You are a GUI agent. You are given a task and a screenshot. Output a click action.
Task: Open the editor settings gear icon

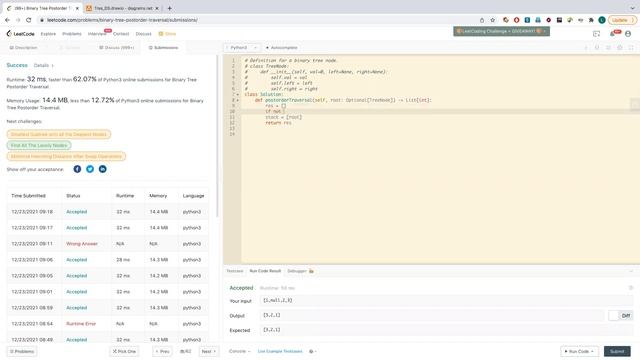click(620, 48)
